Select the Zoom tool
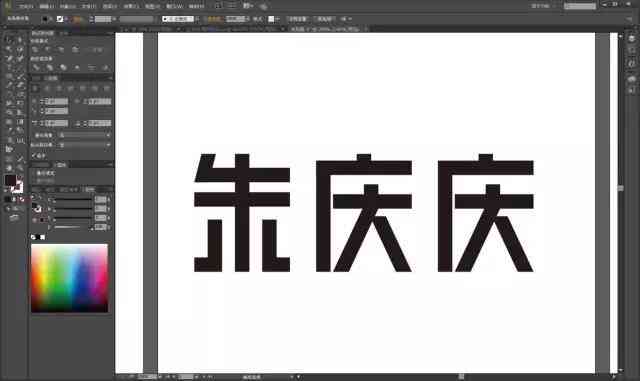The height and width of the screenshot is (381, 640). 20,167
